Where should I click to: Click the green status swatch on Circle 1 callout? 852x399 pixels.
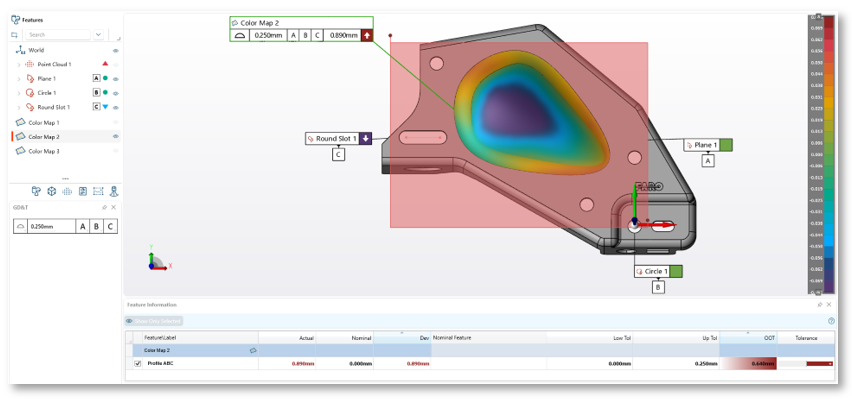pos(676,271)
